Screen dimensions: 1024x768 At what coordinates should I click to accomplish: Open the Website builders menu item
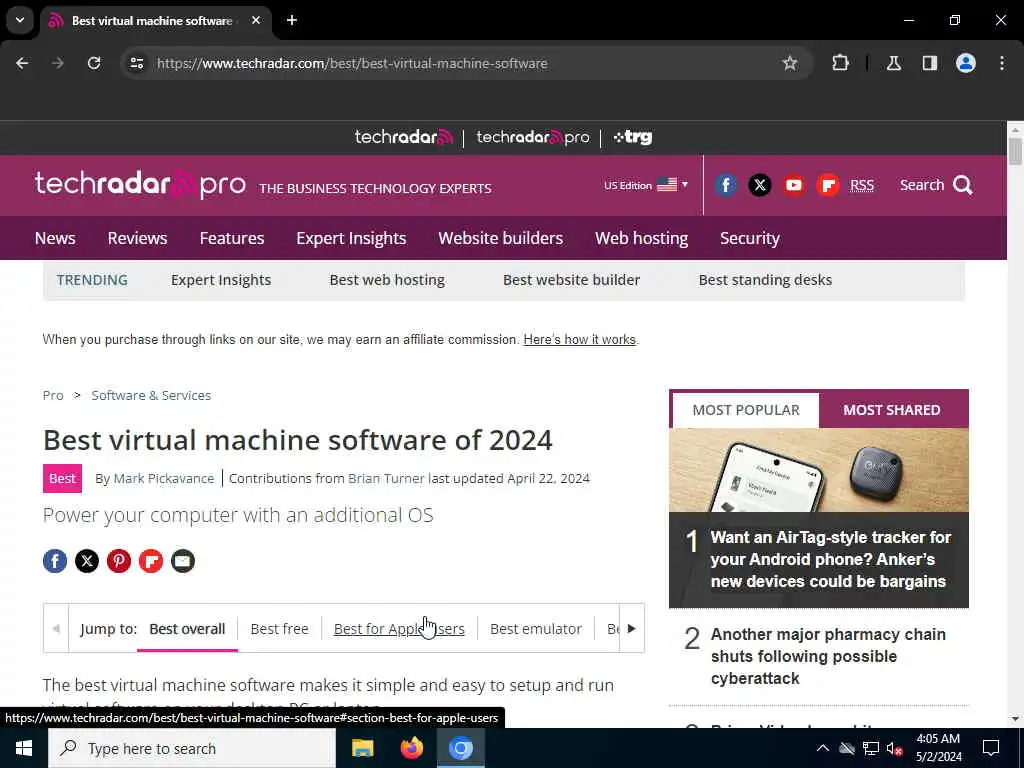[500, 238]
